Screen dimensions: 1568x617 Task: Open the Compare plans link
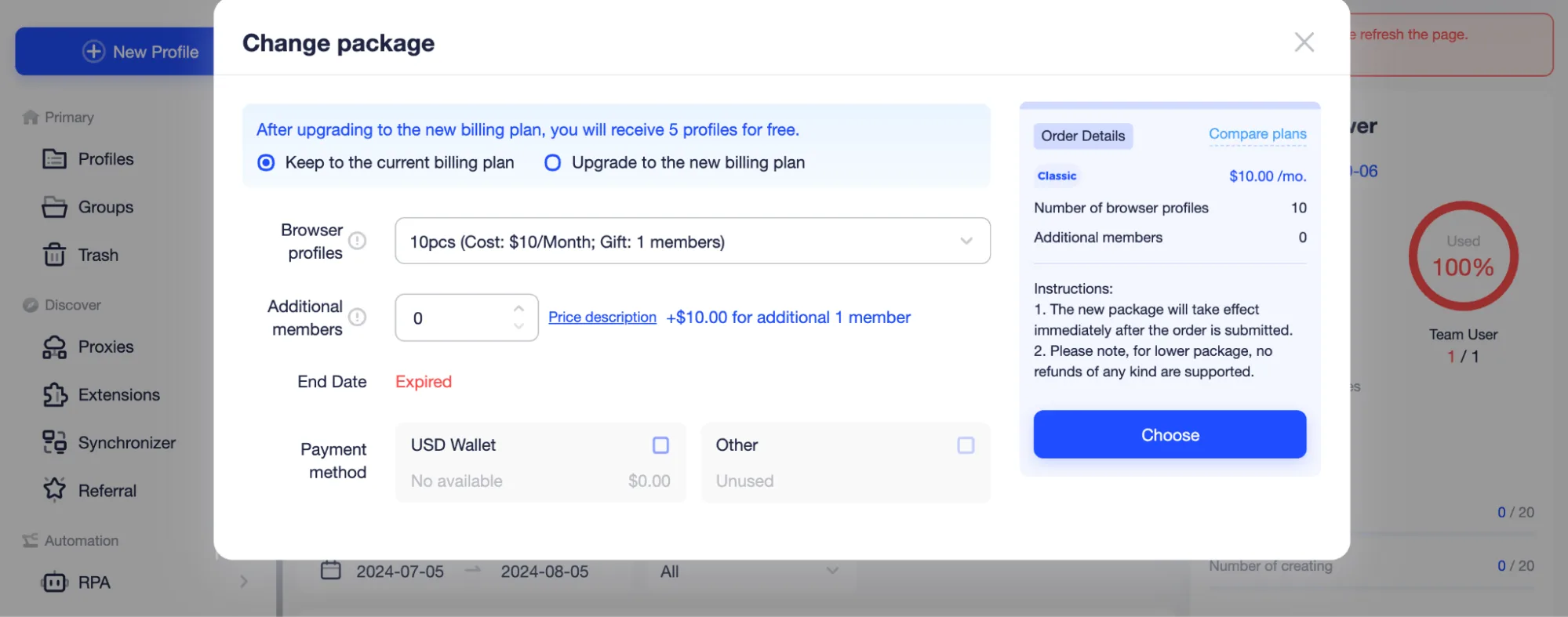point(1257,134)
